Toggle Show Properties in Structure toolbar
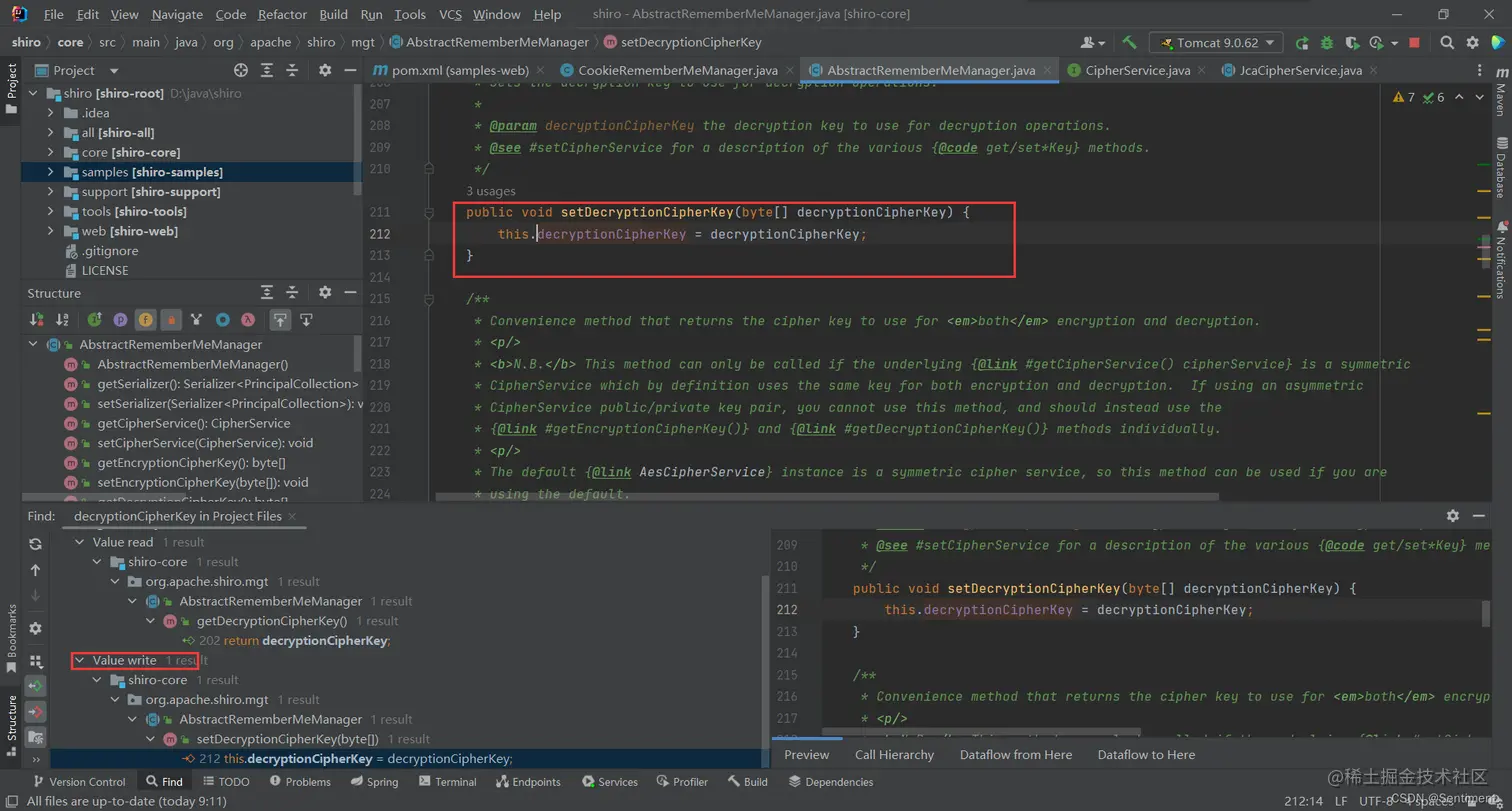 coord(120,320)
